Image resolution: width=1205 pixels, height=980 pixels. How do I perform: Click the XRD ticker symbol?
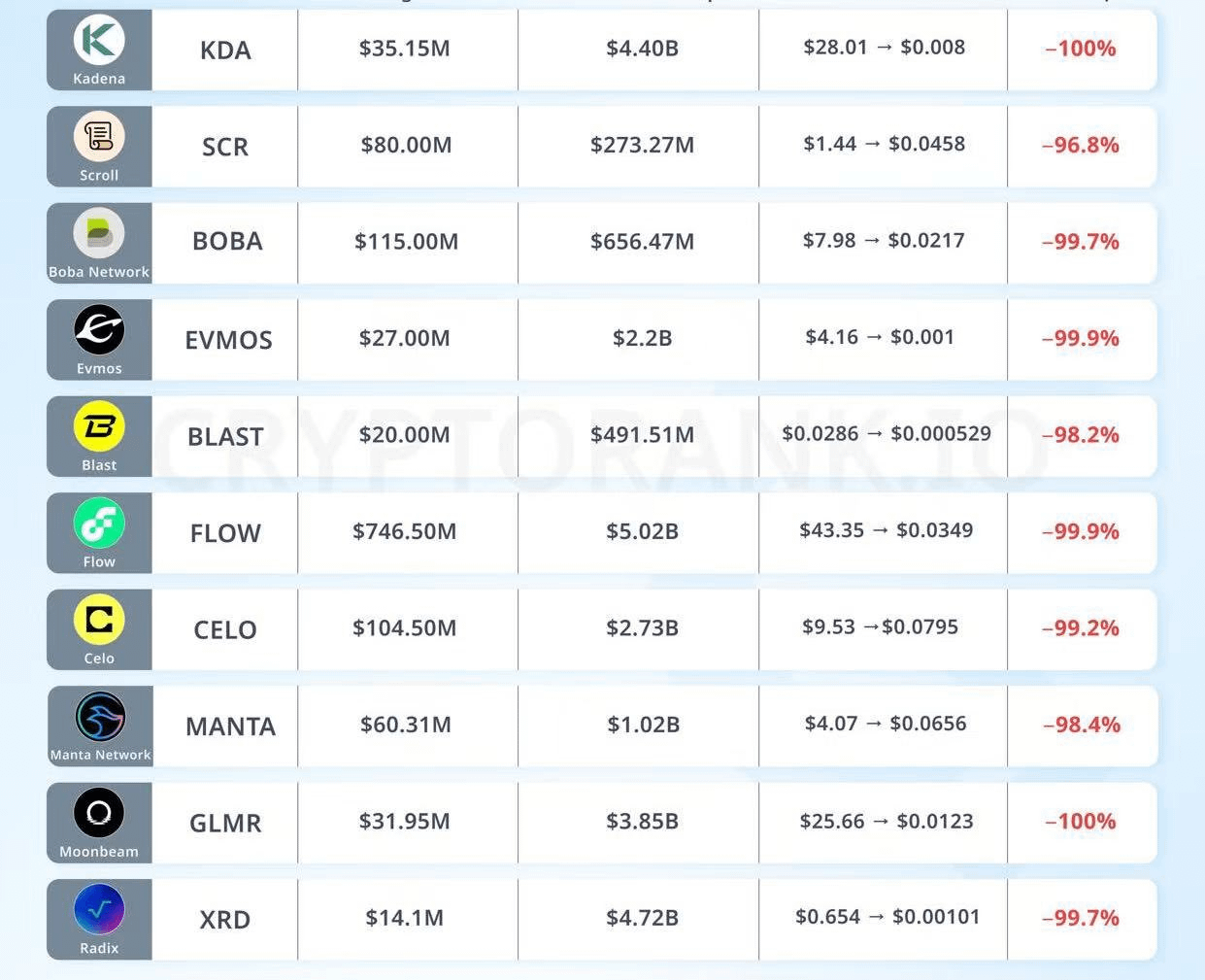pos(225,920)
